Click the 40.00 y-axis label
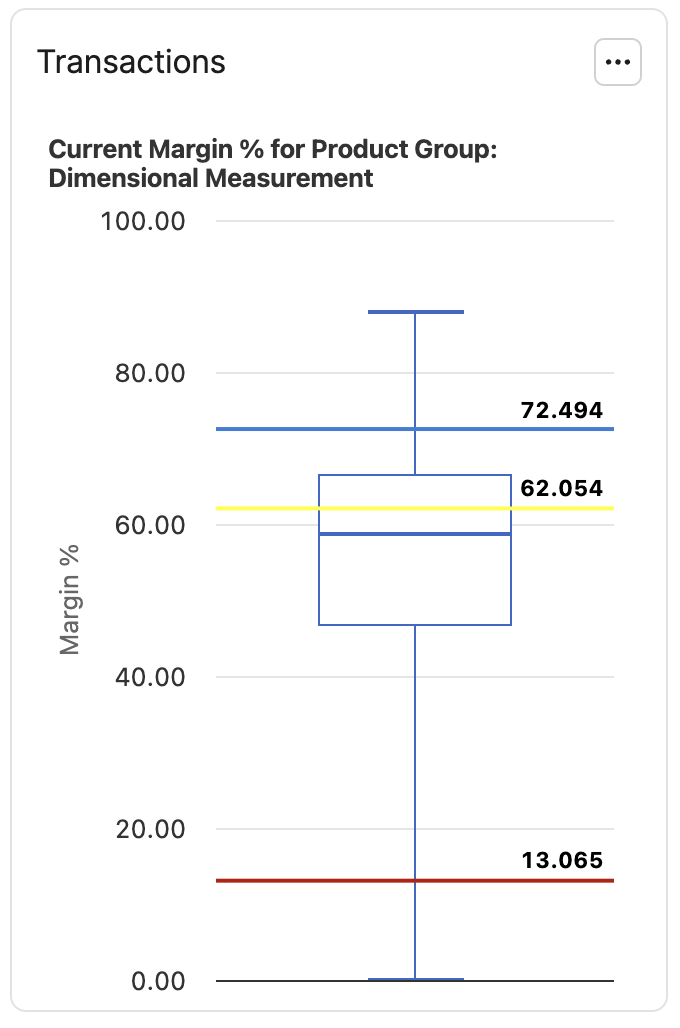The image size is (680, 1028). click(148, 677)
